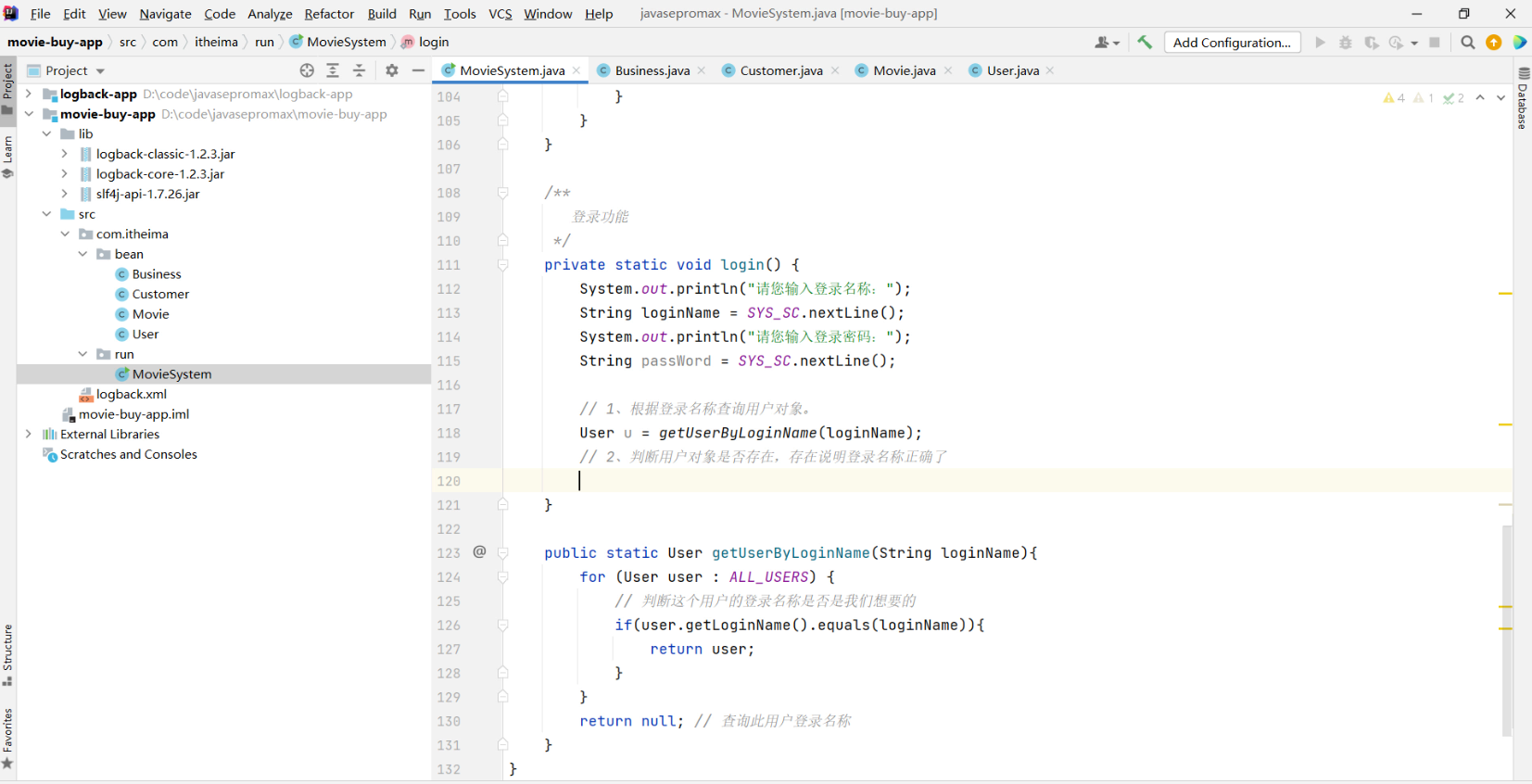Click the editor vertical scrollbar thumb

click(1507, 630)
